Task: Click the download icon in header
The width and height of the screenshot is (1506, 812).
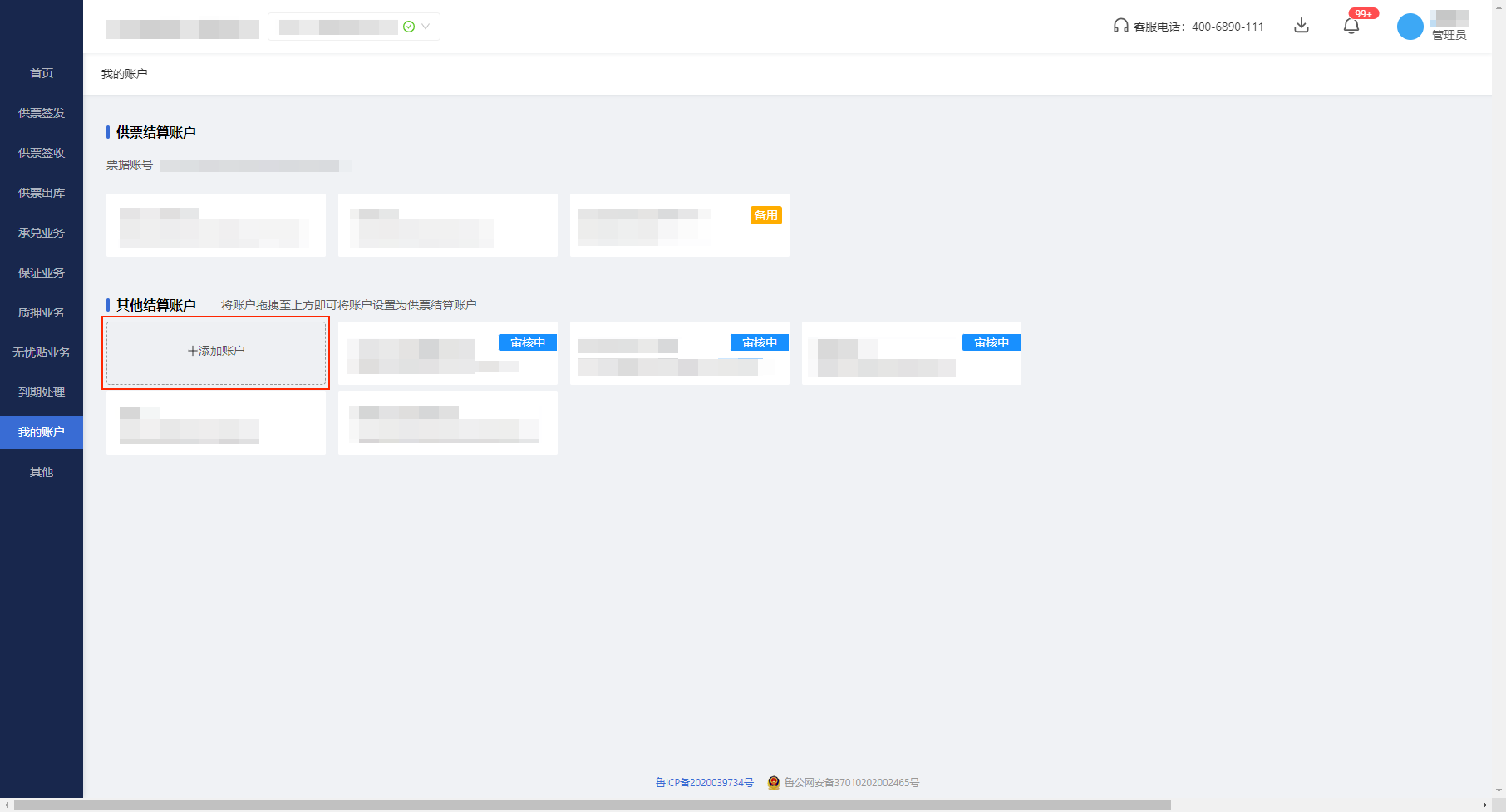Action: [x=1302, y=26]
